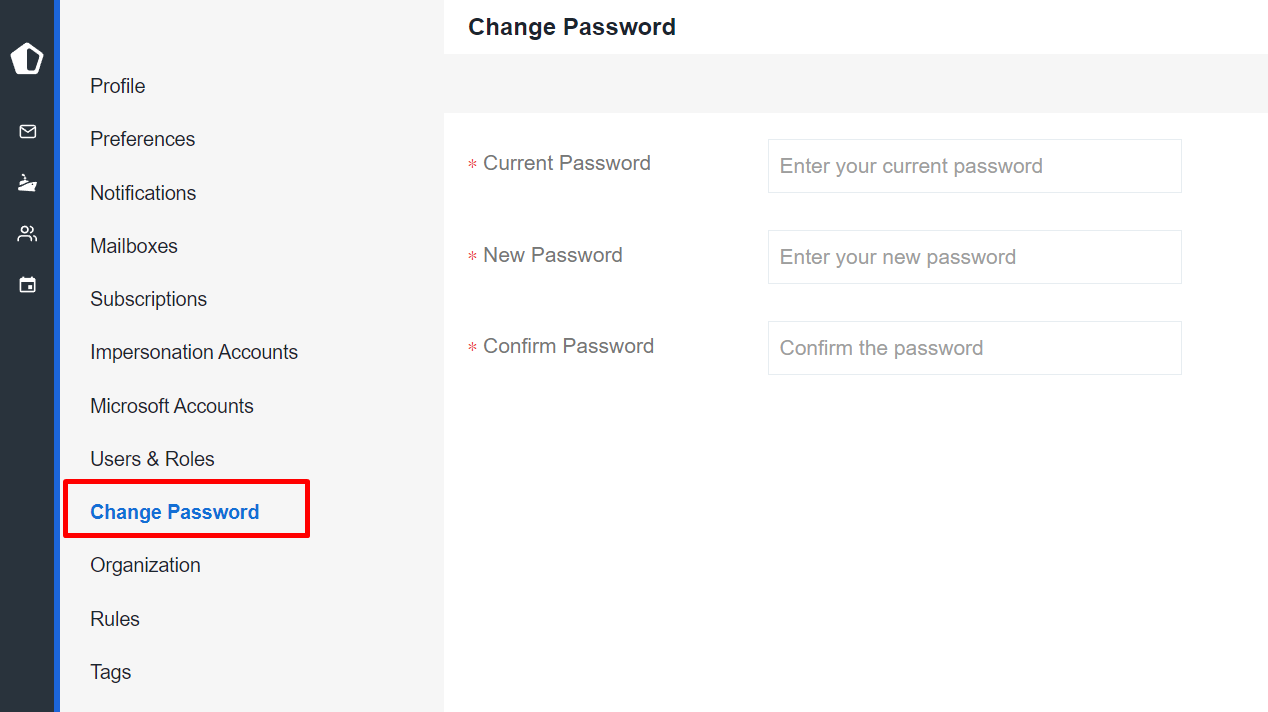Open the calendar icon in sidebar
This screenshot has width=1268, height=712.
(x=28, y=285)
